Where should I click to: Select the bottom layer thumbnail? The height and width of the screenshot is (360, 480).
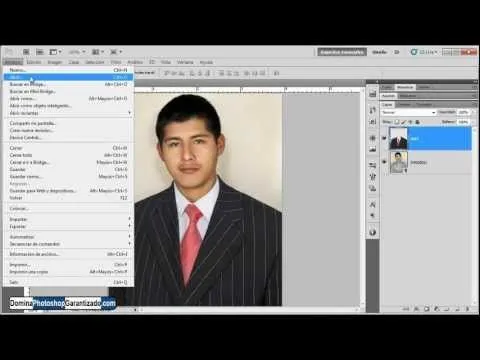point(399,162)
